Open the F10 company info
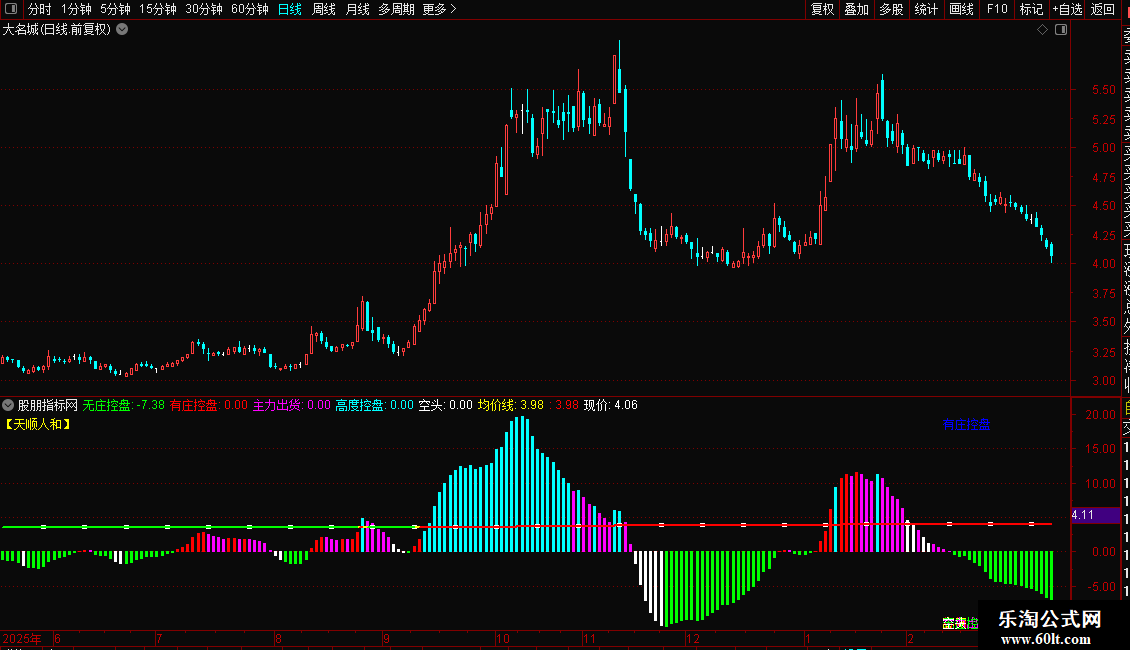Viewport: 1130px width, 650px height. tap(997, 9)
